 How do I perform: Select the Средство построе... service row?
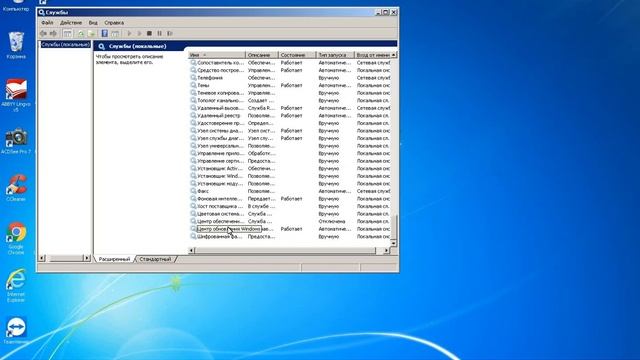(x=290, y=70)
